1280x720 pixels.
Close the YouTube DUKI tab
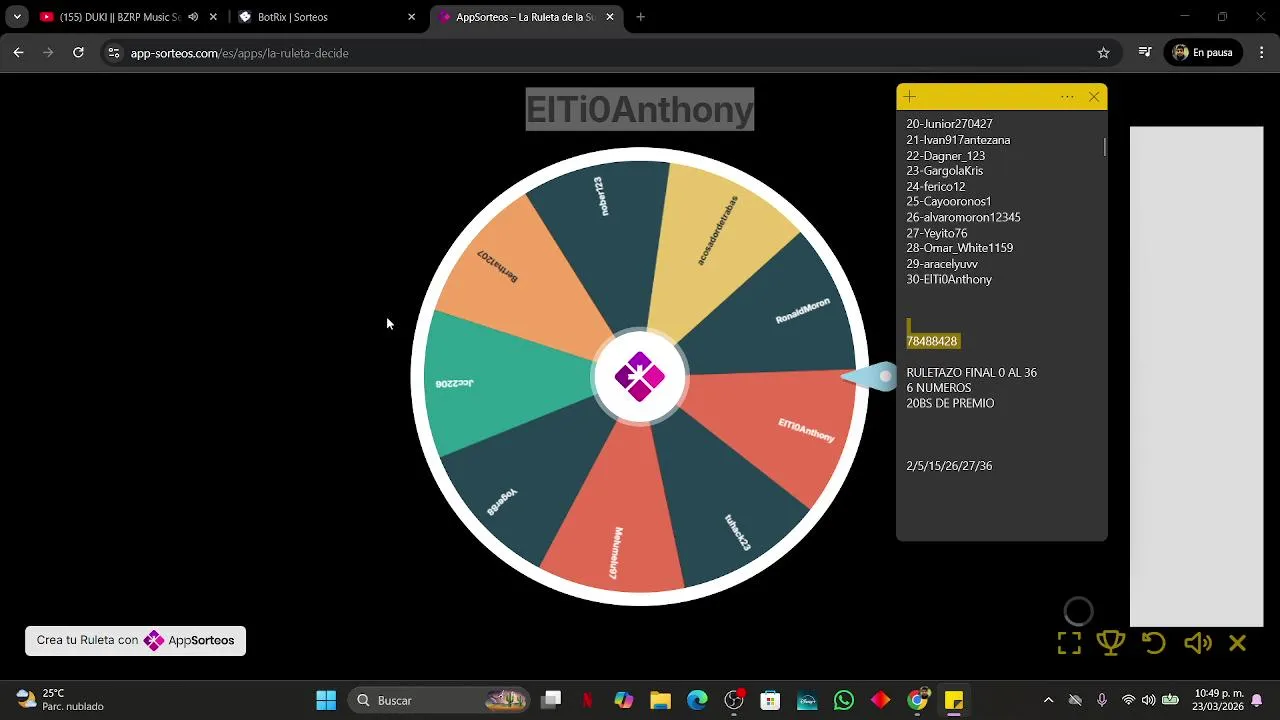[x=213, y=17]
